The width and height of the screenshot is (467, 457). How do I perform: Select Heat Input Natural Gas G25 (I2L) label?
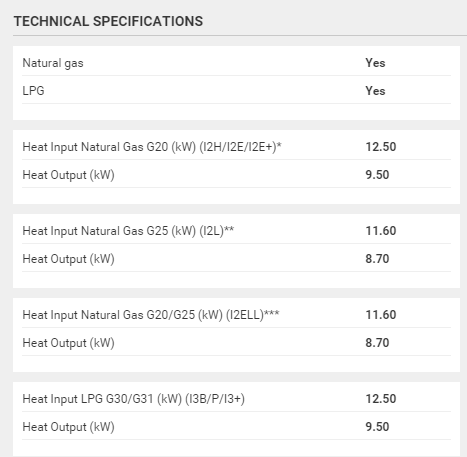point(128,231)
